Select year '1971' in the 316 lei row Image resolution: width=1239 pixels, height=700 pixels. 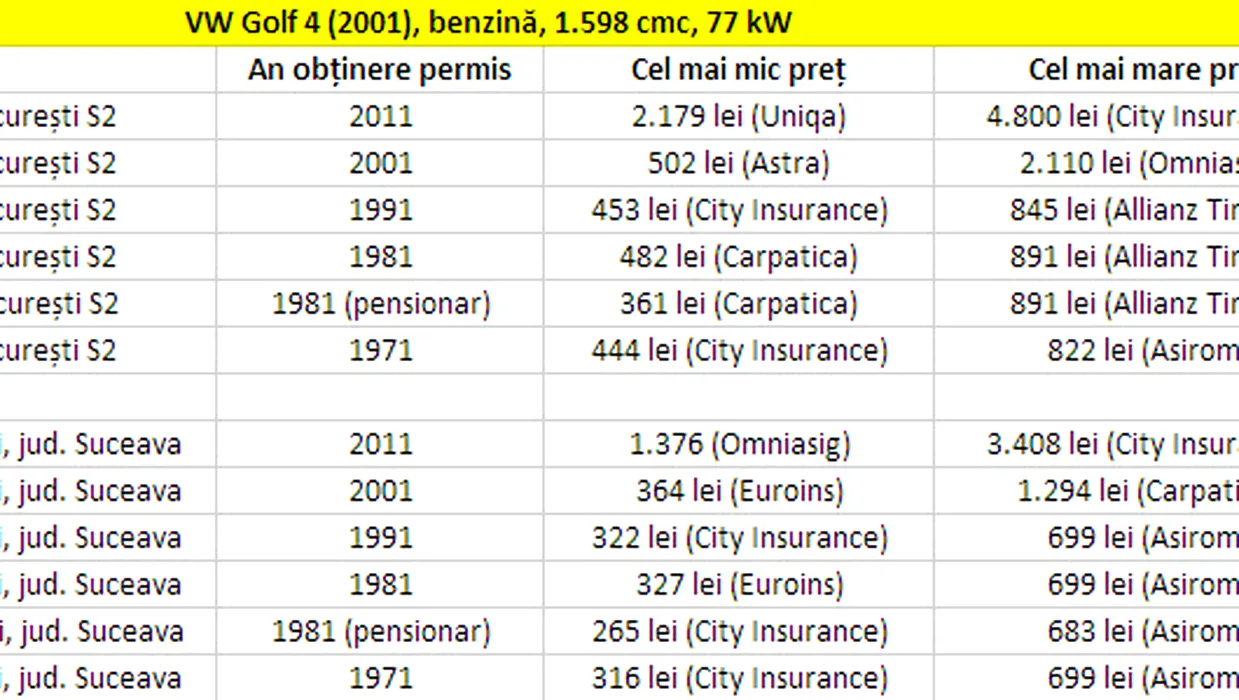380,679
